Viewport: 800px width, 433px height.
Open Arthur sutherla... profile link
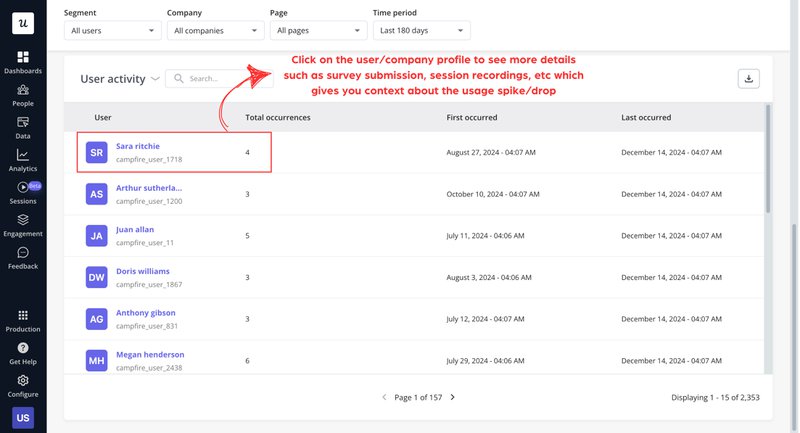click(x=149, y=188)
